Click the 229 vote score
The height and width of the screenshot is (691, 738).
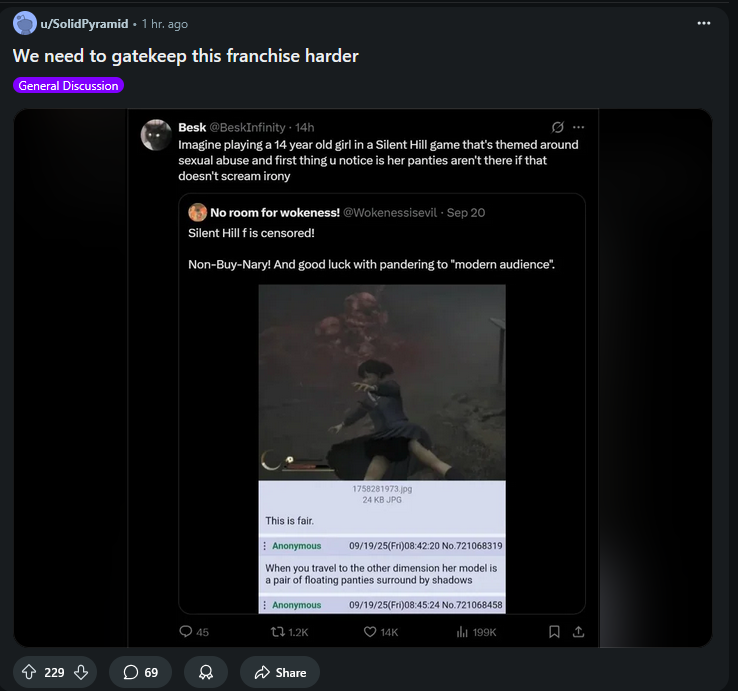54,672
